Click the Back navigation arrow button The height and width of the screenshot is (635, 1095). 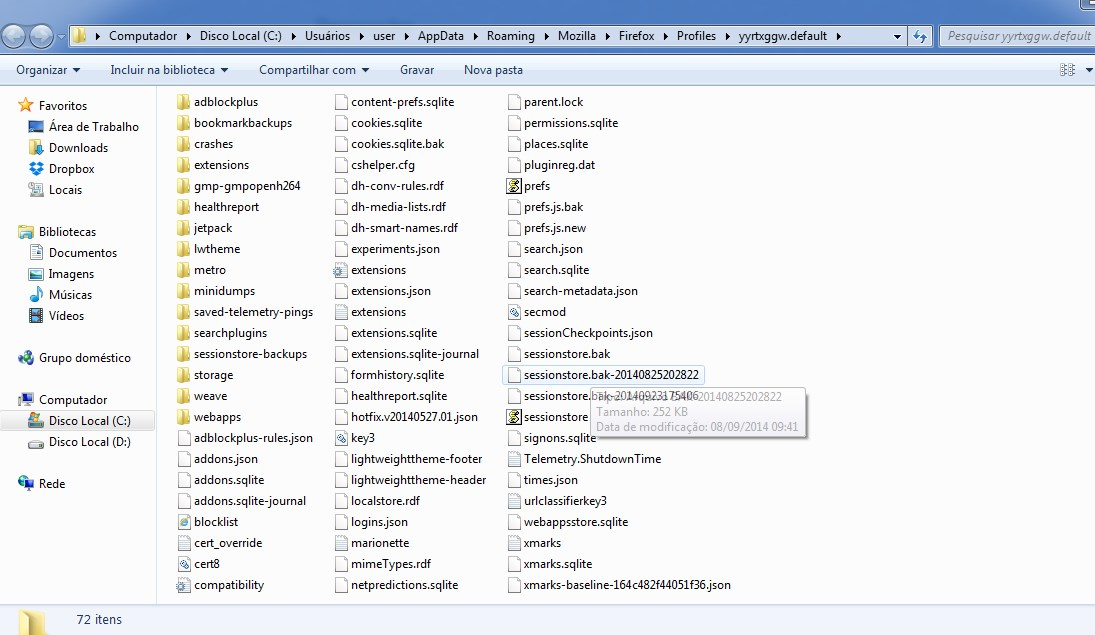click(14, 36)
